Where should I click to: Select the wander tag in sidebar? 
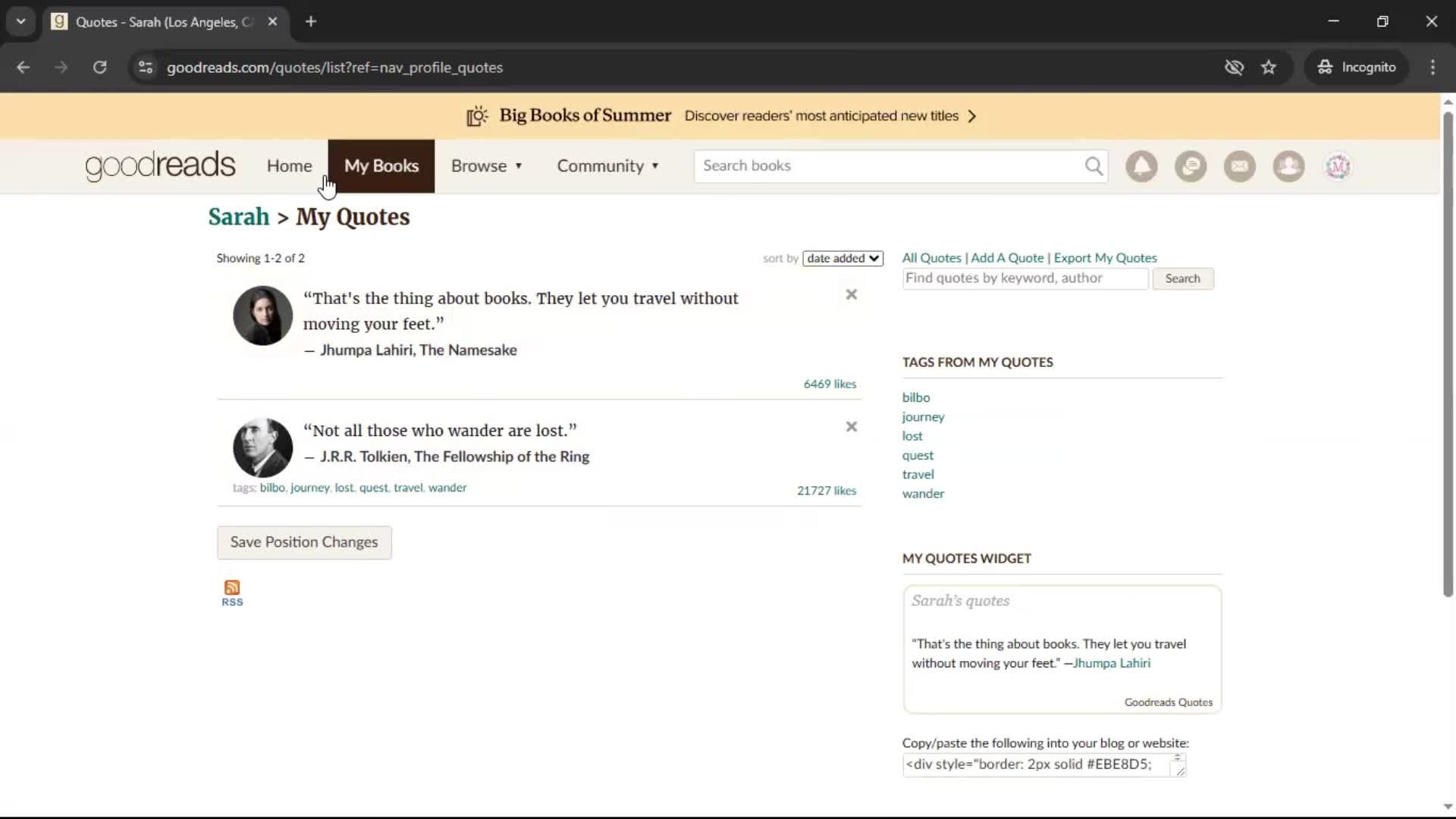(923, 493)
